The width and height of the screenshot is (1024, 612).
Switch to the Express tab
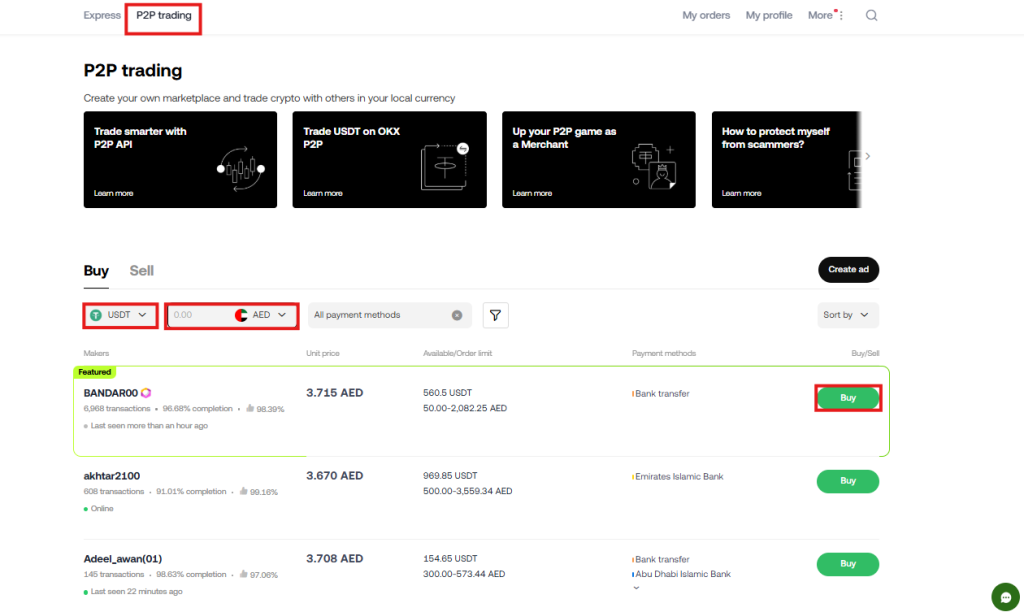[102, 15]
